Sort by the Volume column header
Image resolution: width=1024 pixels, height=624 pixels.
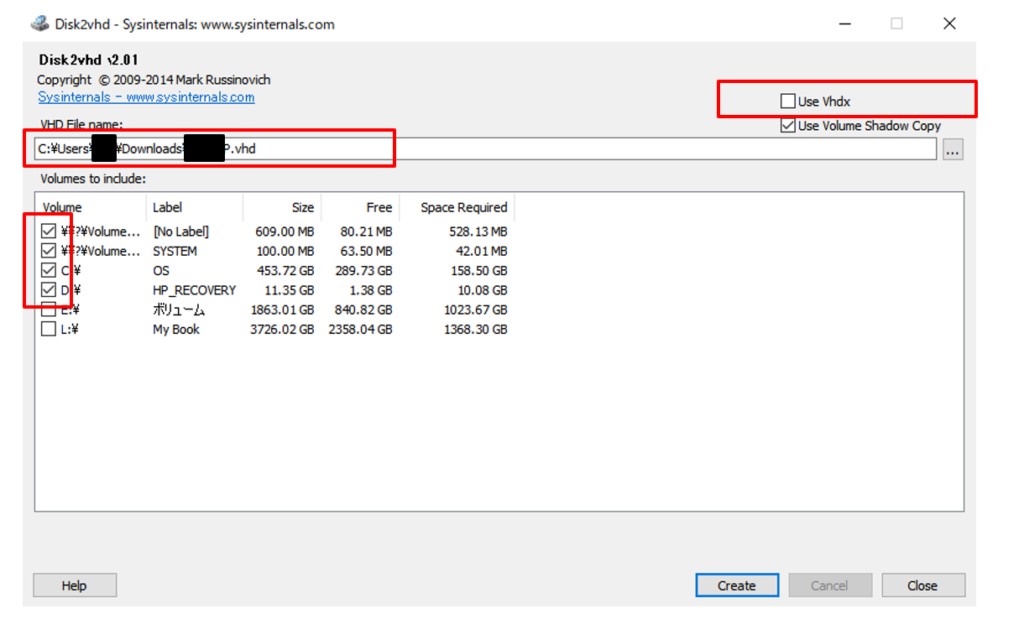pyautogui.click(x=91, y=208)
